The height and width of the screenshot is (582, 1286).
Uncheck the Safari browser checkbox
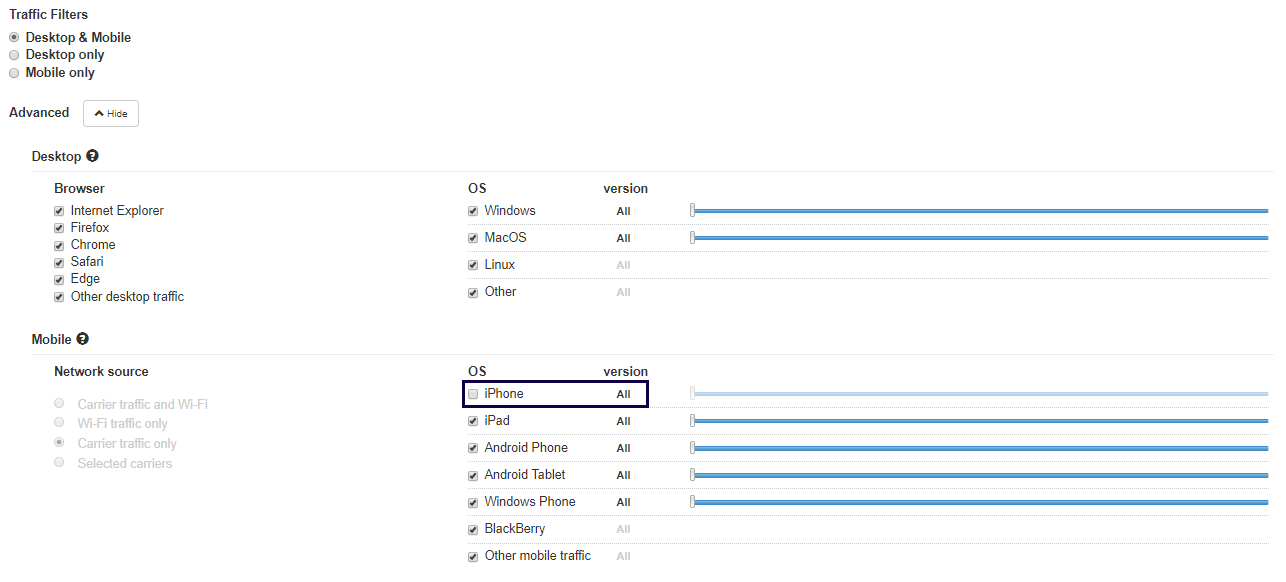pos(59,262)
